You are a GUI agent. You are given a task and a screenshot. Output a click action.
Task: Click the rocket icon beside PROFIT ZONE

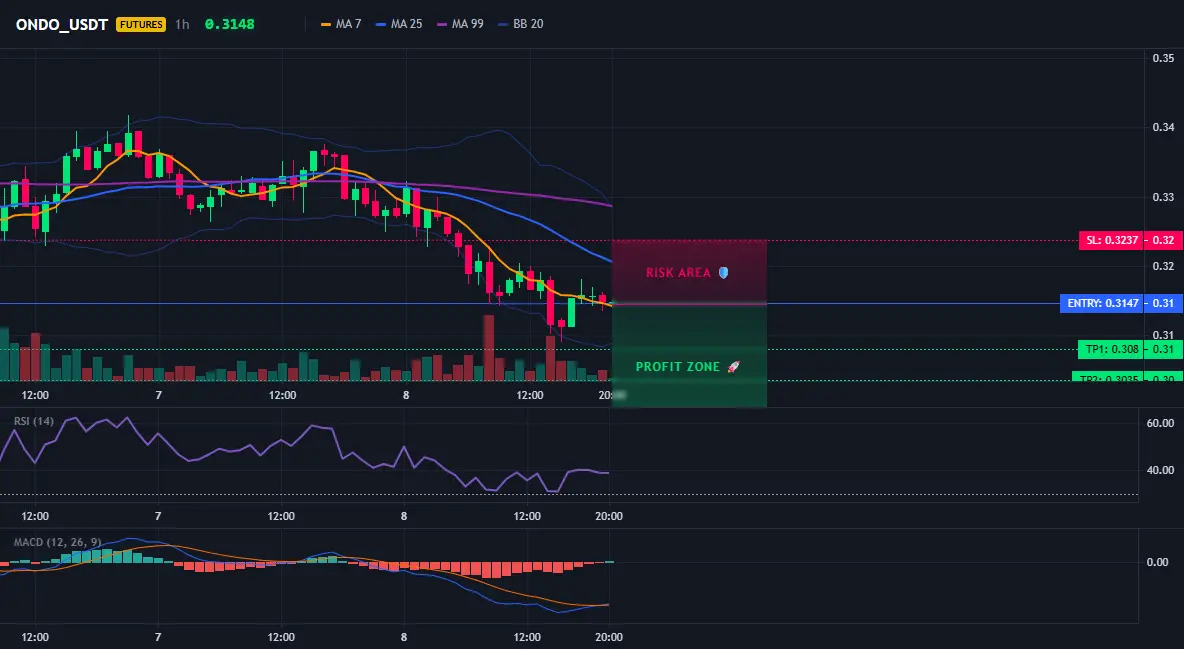733,366
